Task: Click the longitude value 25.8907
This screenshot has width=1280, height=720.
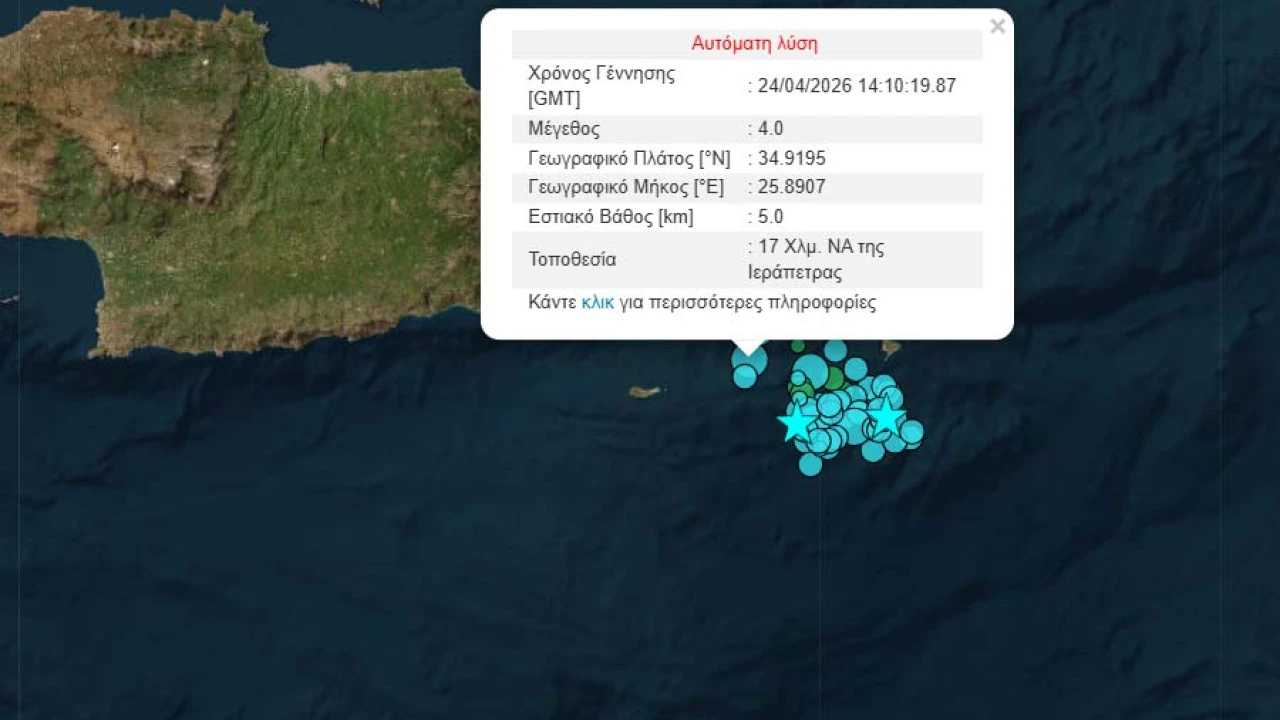Action: pyautogui.click(x=792, y=187)
